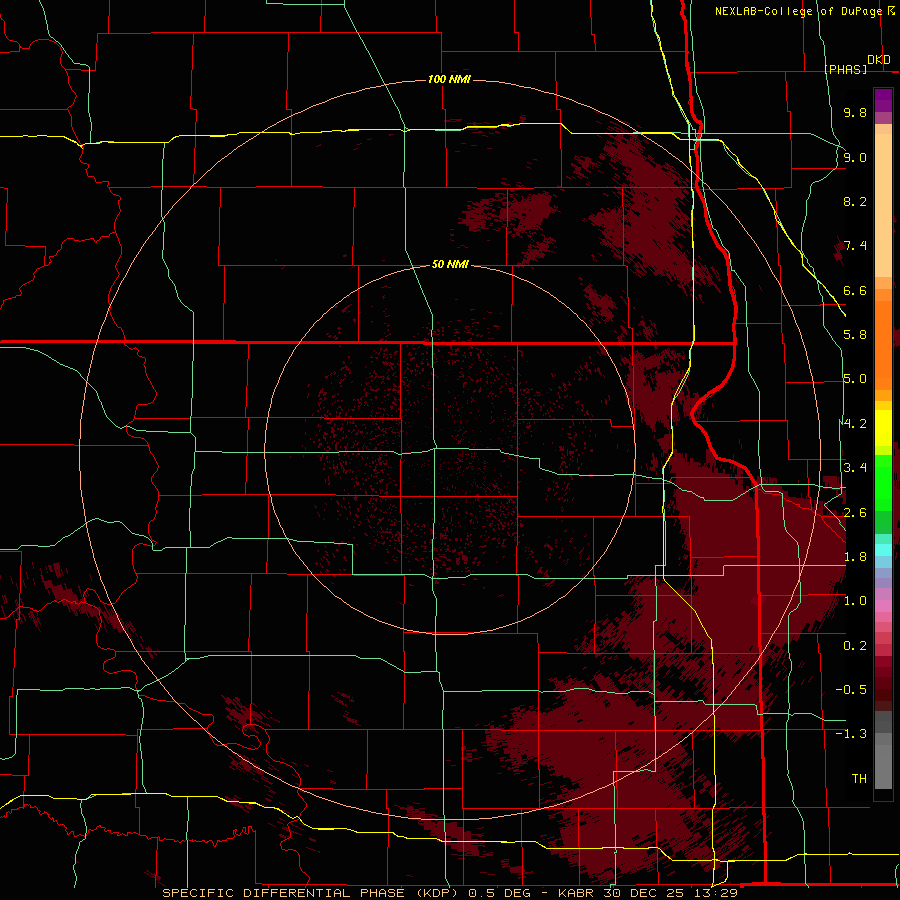Click the -0.5 legend value
The image size is (900, 900).
(x=851, y=689)
